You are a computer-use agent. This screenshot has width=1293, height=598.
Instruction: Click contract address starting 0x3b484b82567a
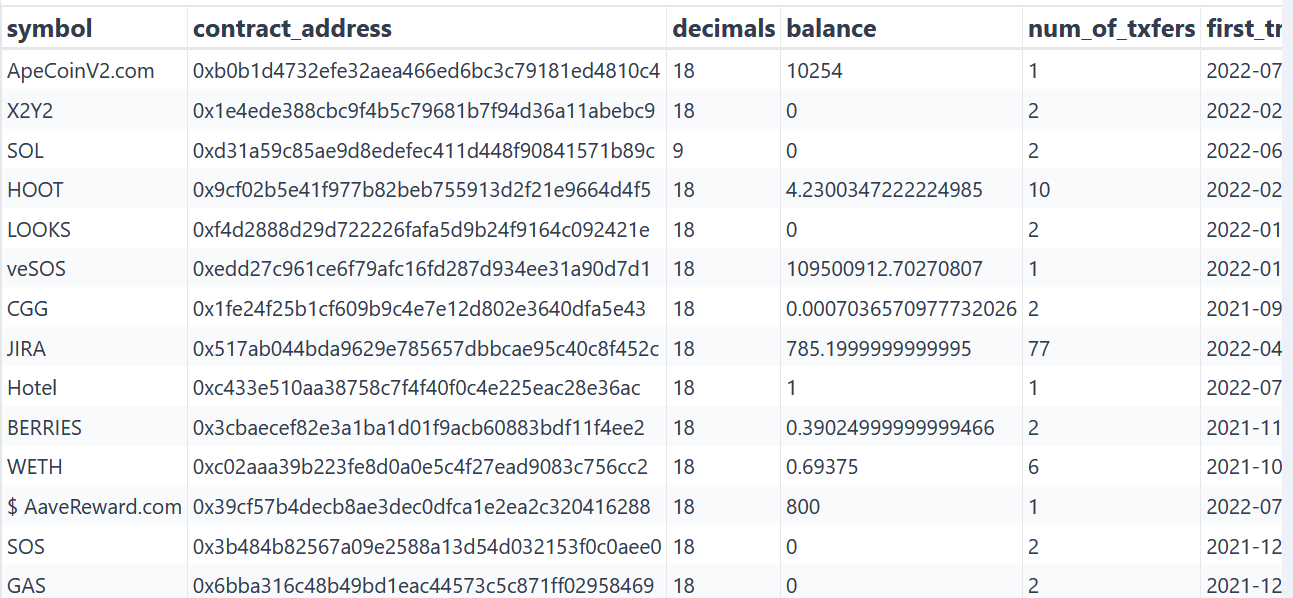pos(427,547)
